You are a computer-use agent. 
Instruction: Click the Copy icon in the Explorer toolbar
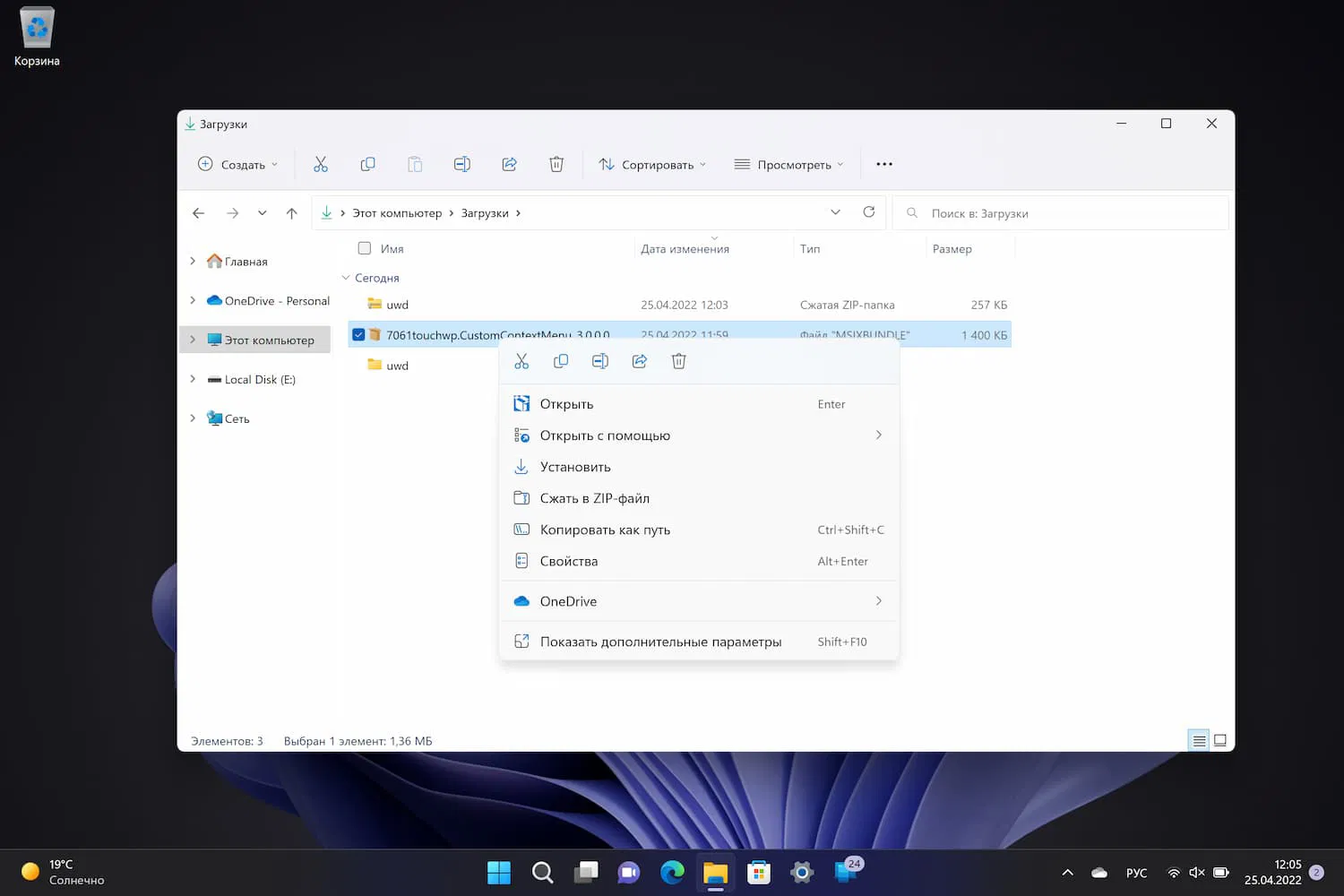coord(367,164)
